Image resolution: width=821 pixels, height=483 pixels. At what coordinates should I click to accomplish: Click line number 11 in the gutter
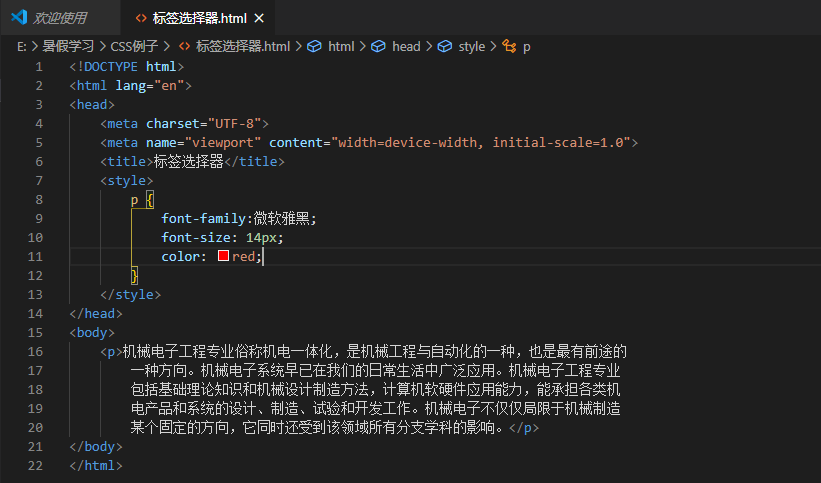tap(35, 257)
